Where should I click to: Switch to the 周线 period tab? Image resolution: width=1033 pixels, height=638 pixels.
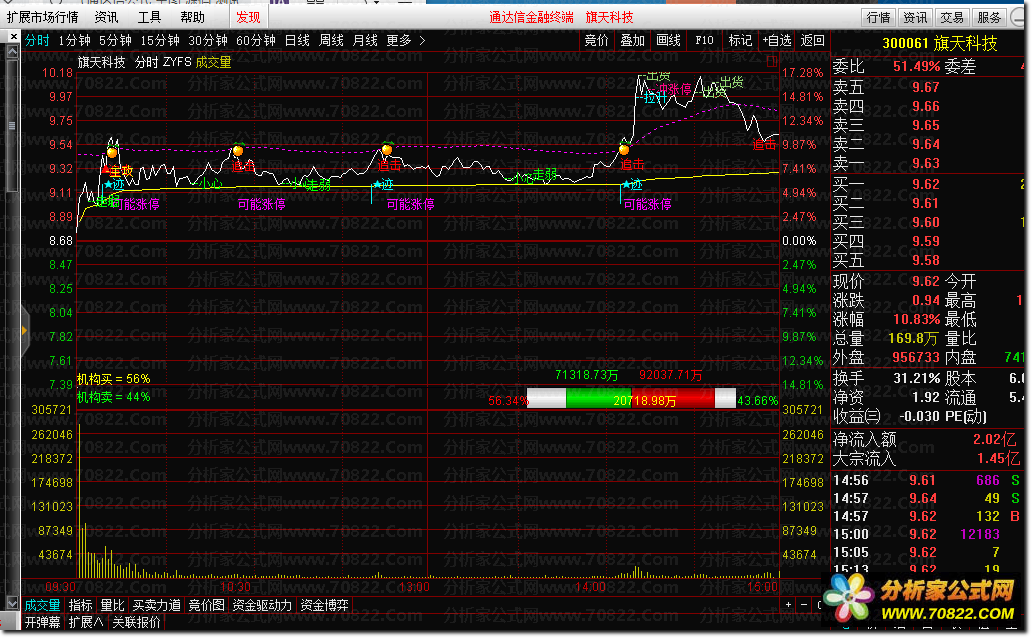(x=331, y=41)
